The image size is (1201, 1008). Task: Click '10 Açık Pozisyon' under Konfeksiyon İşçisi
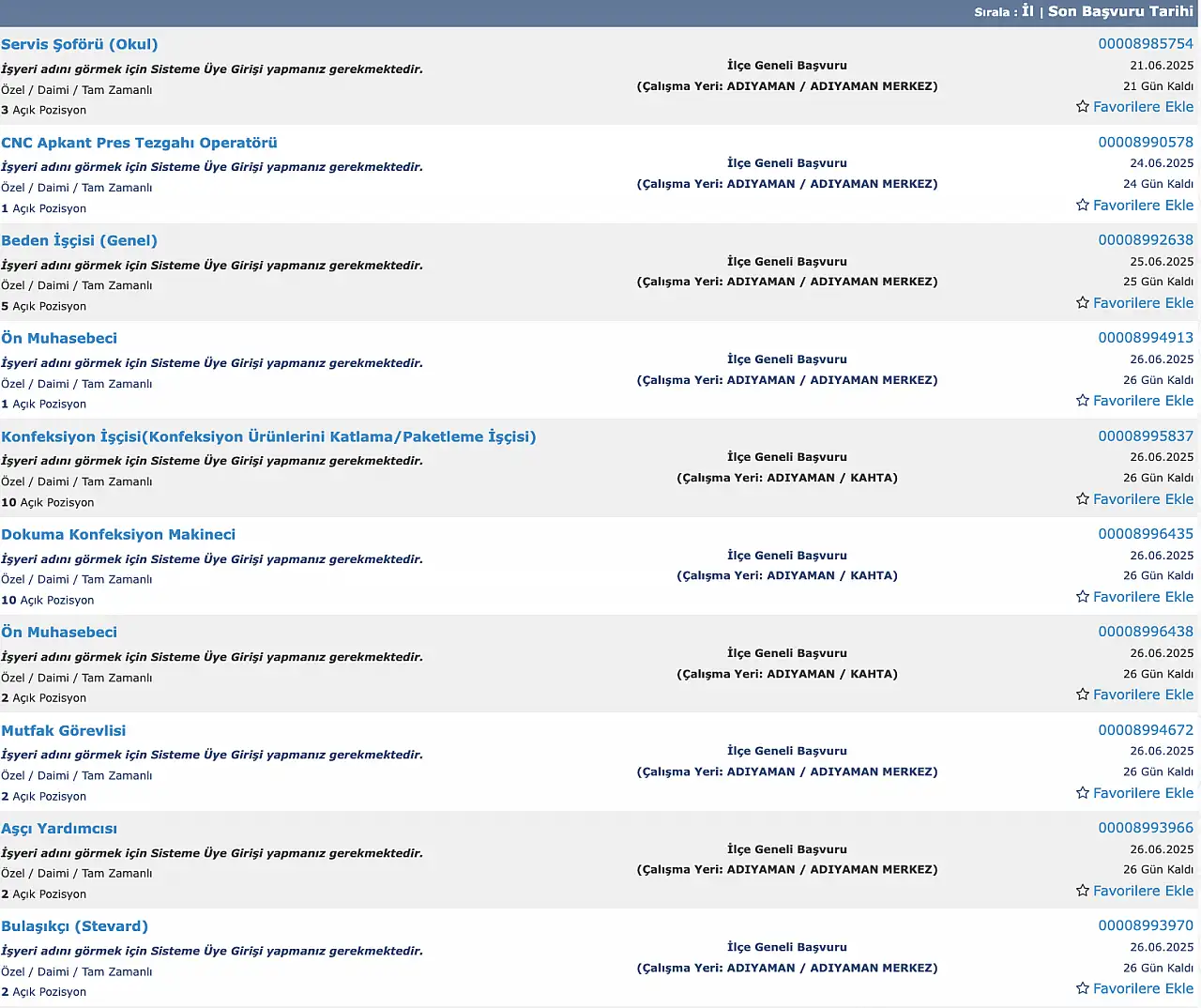click(48, 502)
